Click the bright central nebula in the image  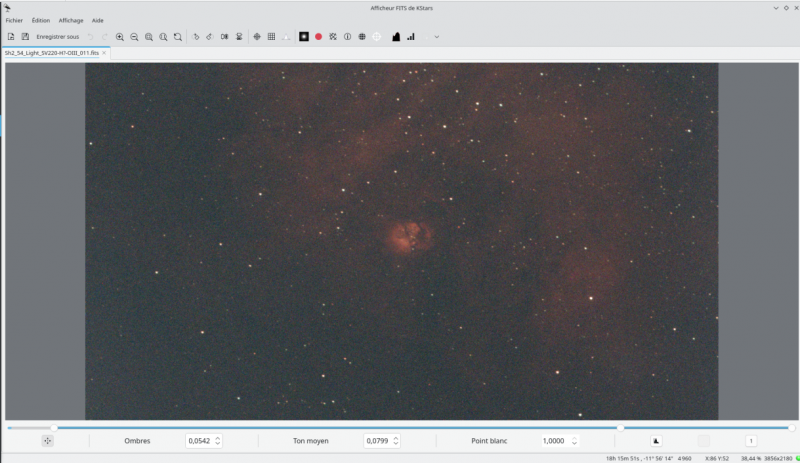tap(410, 237)
